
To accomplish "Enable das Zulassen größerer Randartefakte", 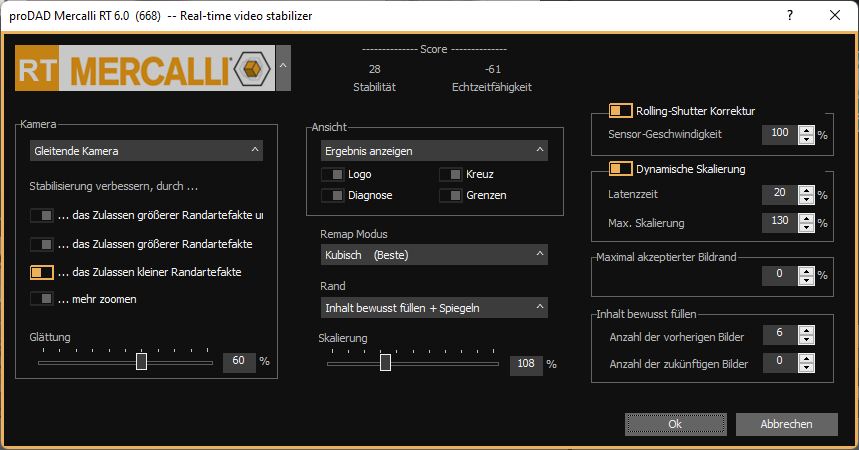I will [42, 244].
